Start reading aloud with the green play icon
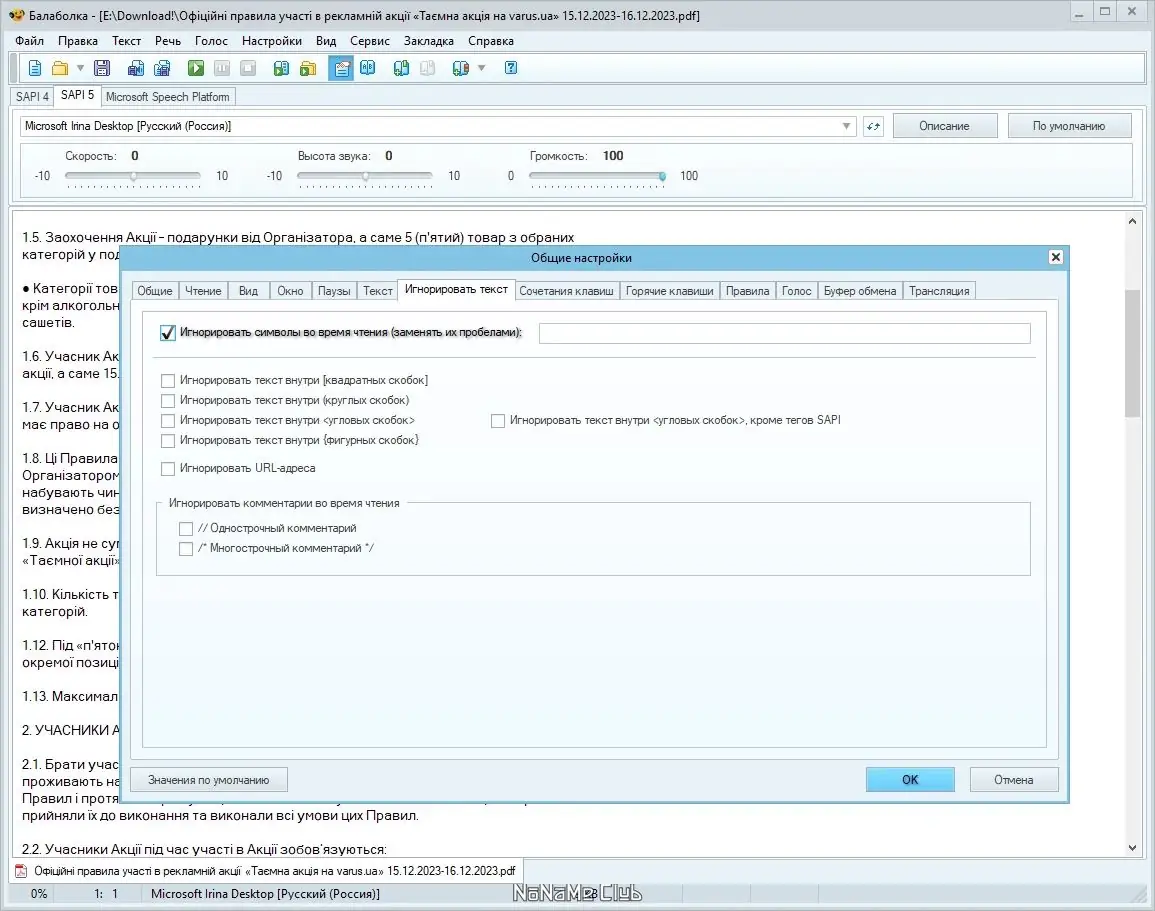The image size is (1155, 911). (195, 68)
